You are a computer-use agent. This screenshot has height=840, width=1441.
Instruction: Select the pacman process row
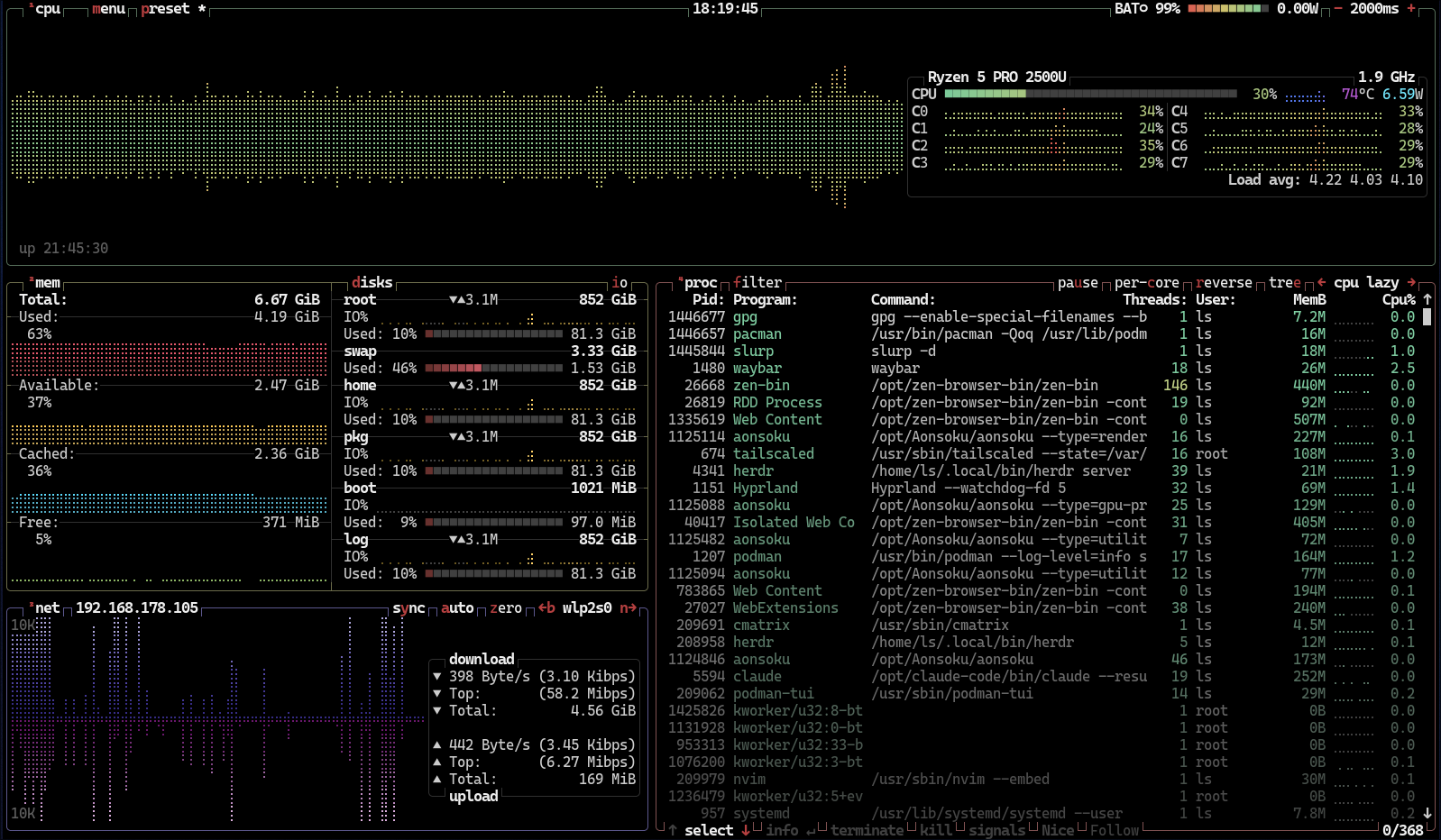click(1042, 333)
